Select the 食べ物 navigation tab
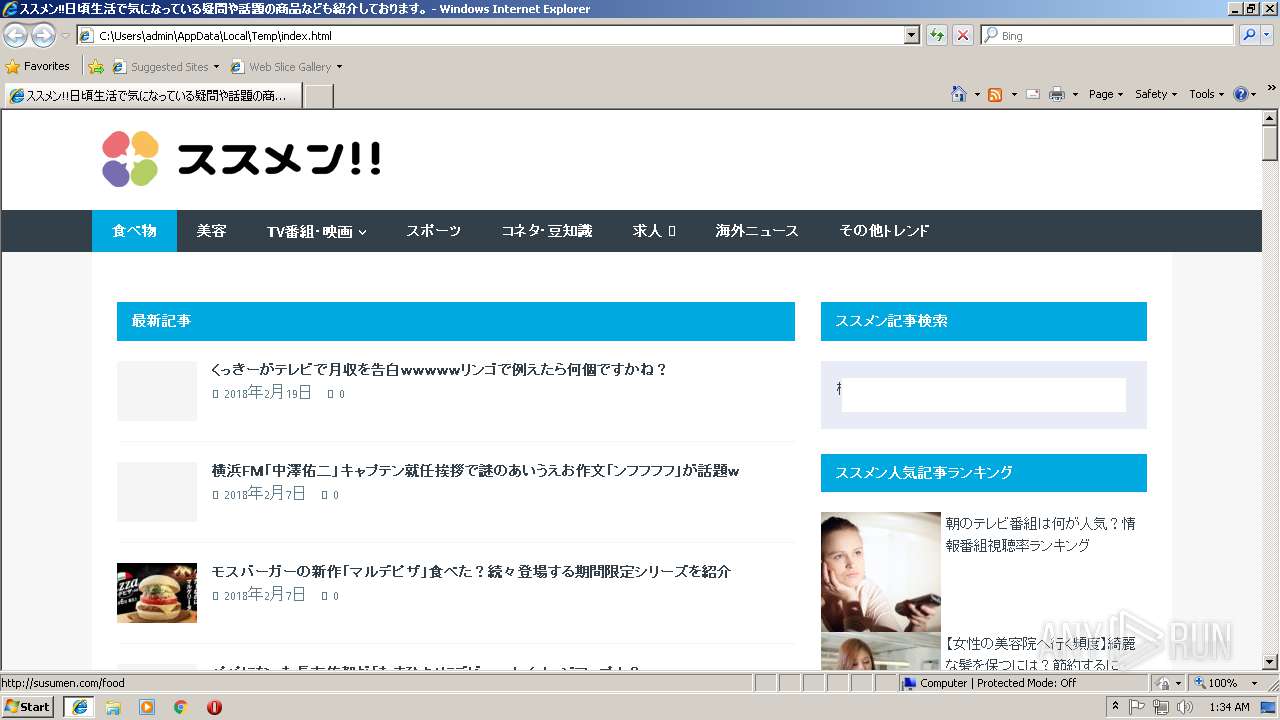This screenshot has width=1280, height=720. (134, 231)
